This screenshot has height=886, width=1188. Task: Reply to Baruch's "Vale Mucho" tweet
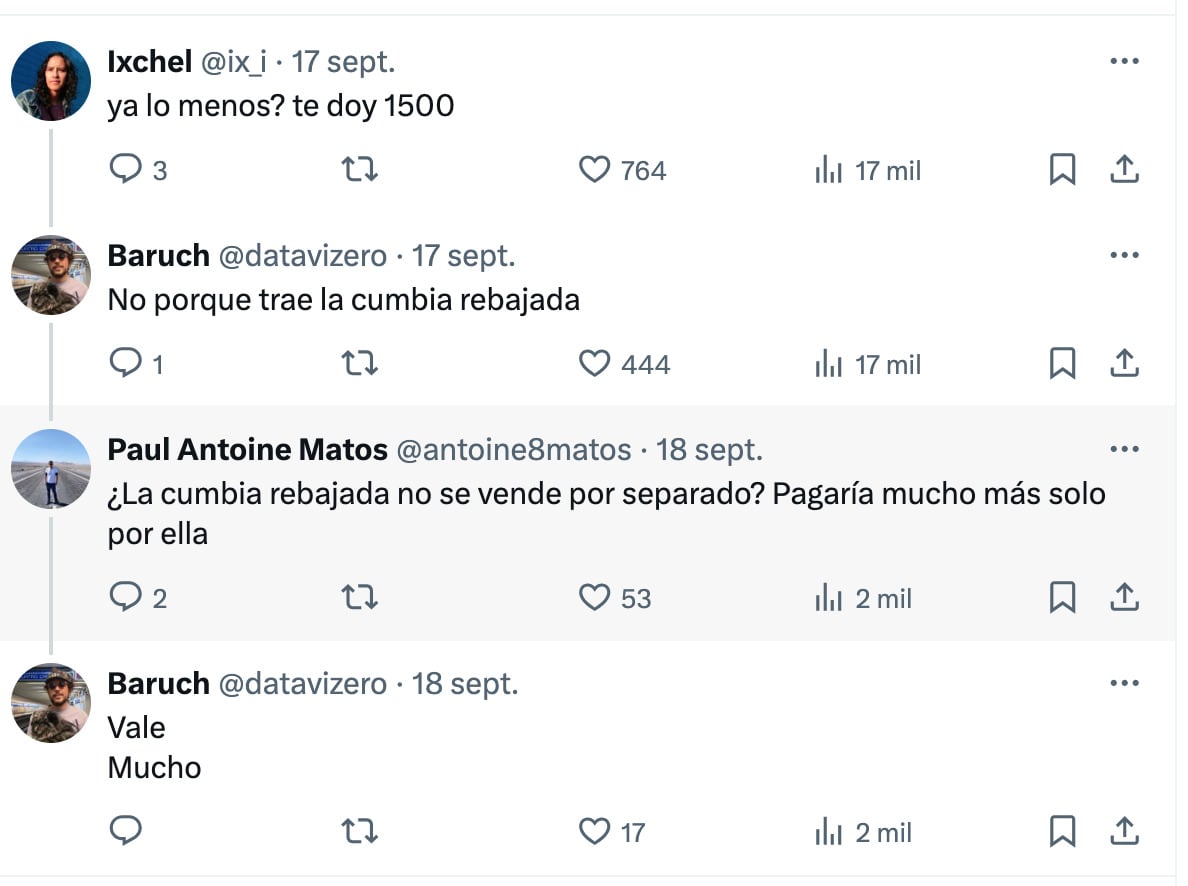tap(126, 831)
